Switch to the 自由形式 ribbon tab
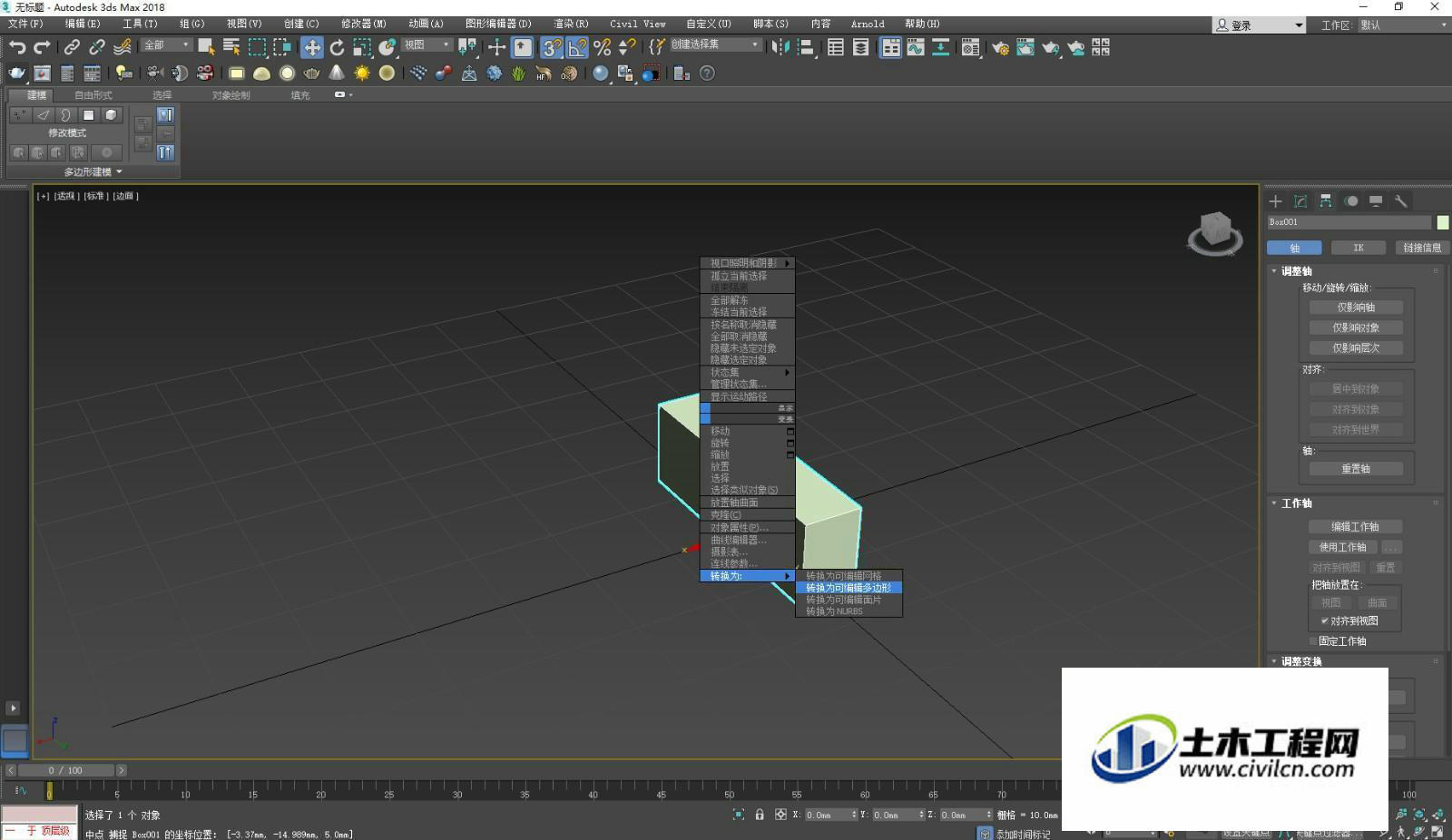The width and height of the screenshot is (1452, 840). click(93, 95)
